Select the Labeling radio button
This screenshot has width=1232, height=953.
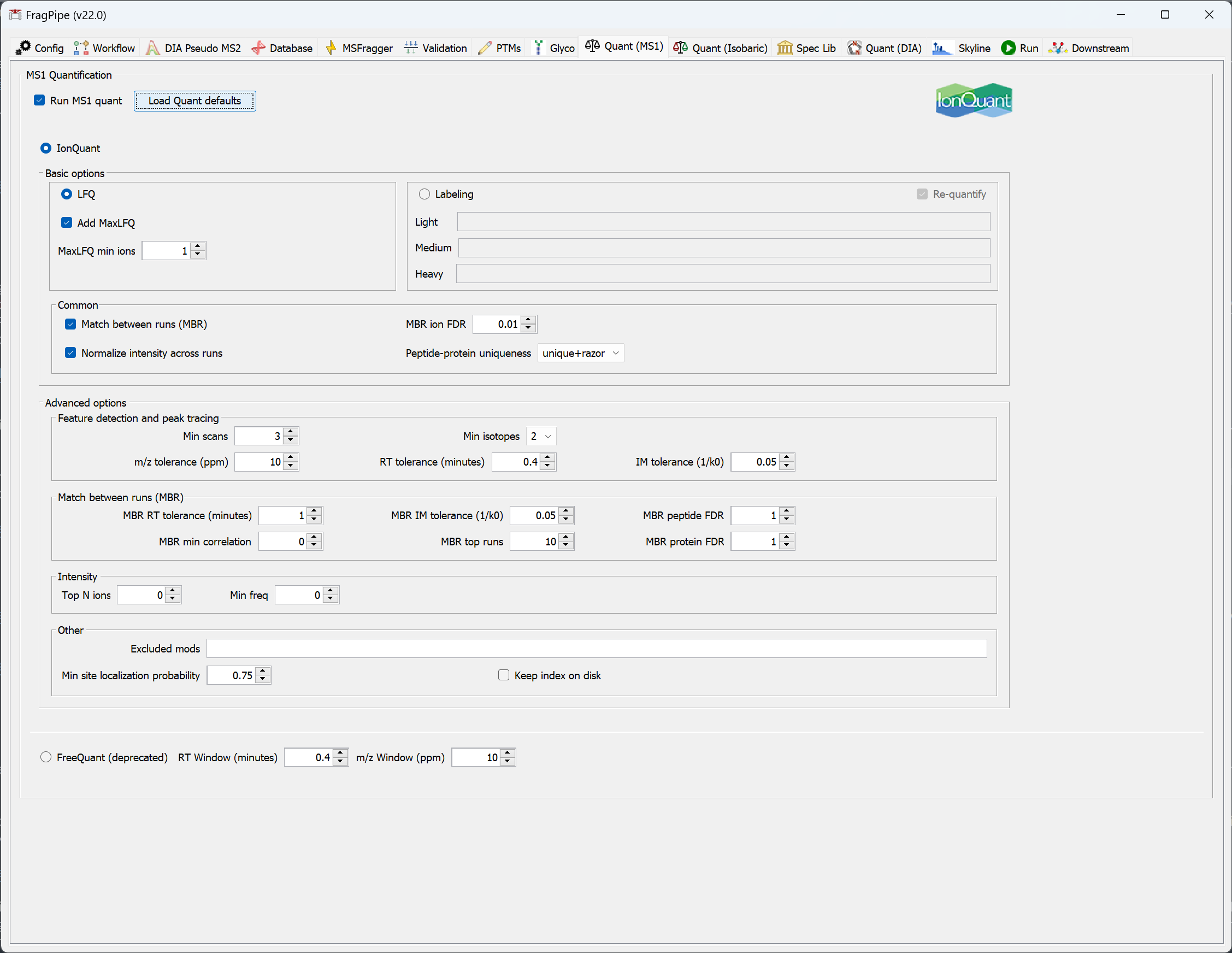(424, 194)
